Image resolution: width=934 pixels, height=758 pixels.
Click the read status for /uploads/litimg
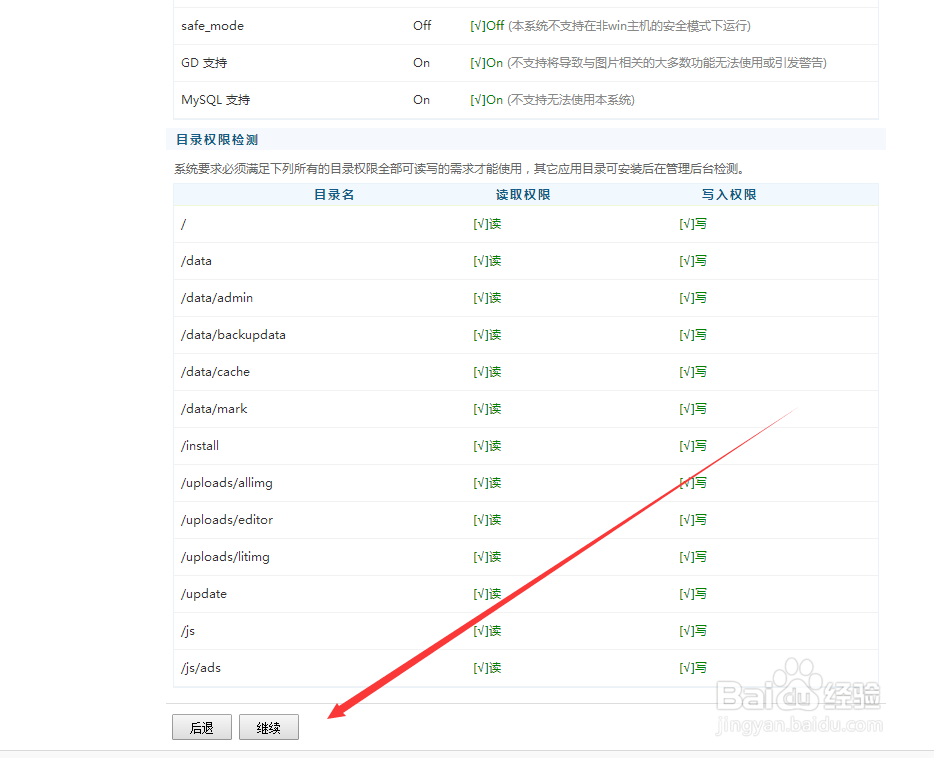(x=487, y=557)
